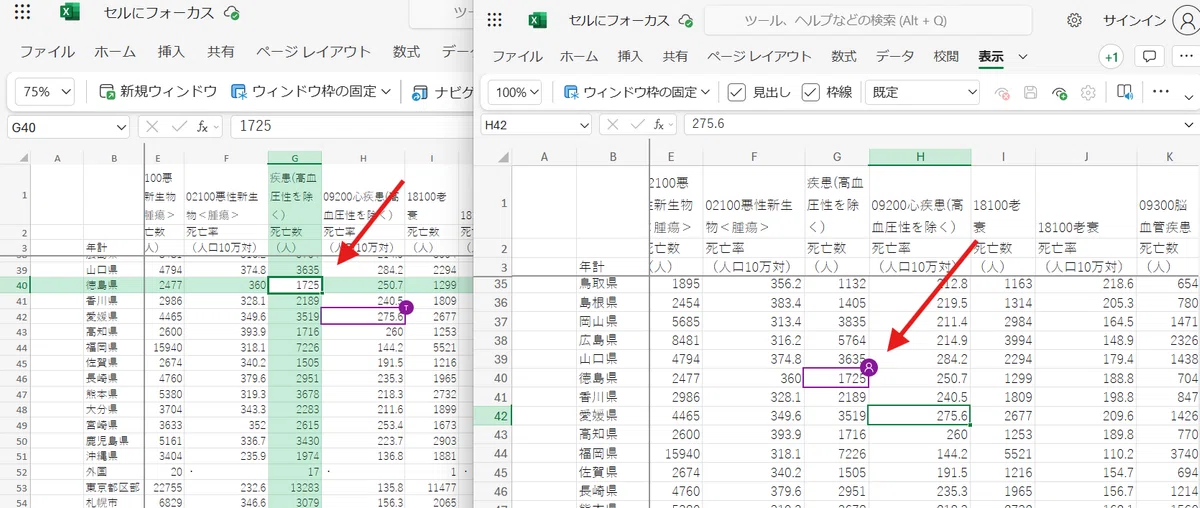Open データ tab in right window
Viewport: 1200px width, 508px height.
(x=895, y=57)
